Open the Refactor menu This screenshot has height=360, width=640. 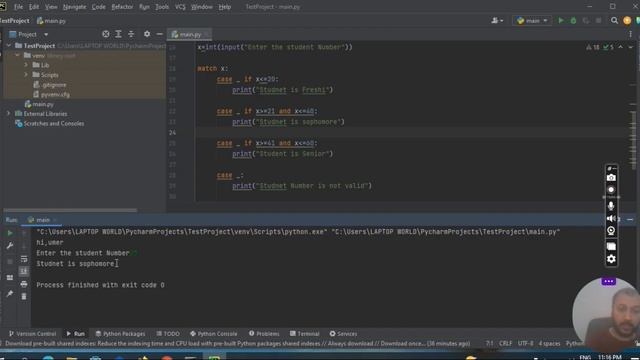[122, 7]
